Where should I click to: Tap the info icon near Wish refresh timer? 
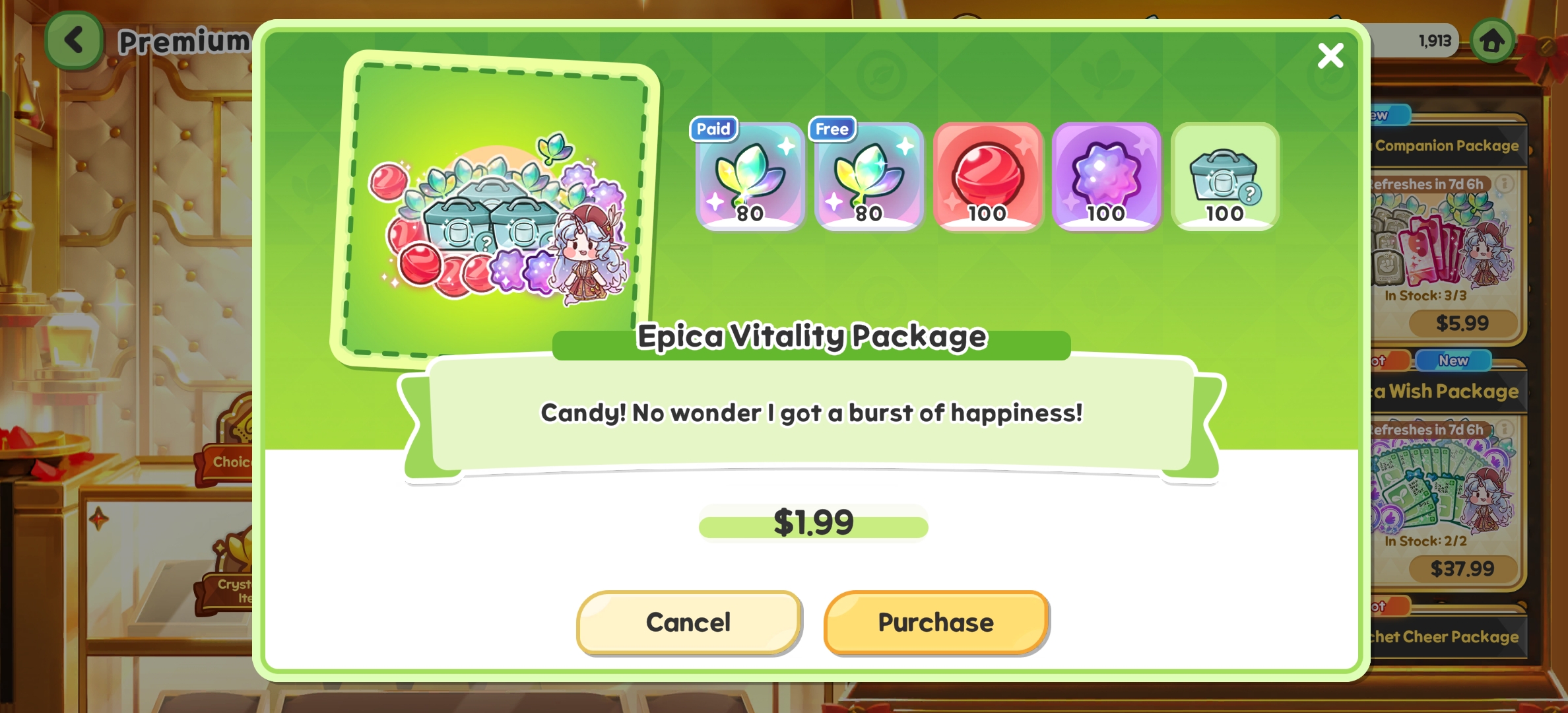(x=1504, y=429)
